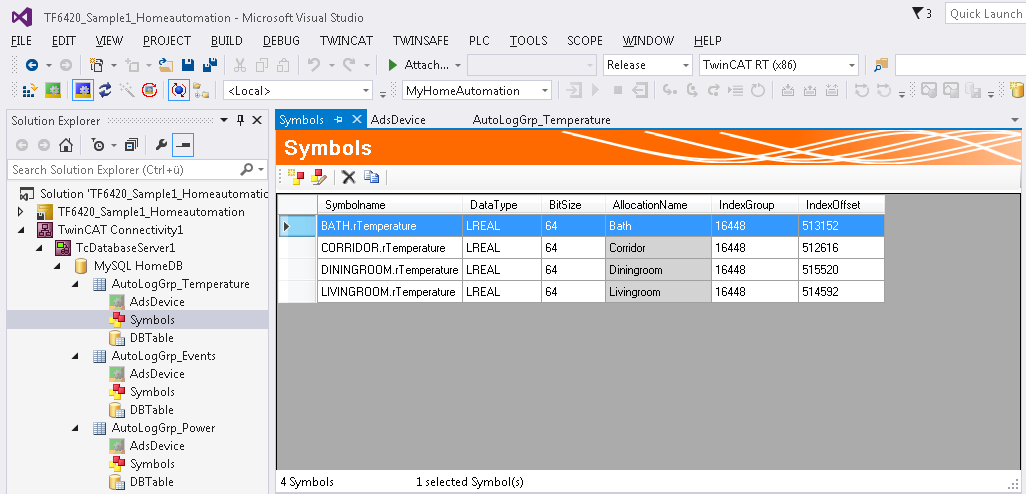Collapse the MySQL HomeDB node
The width and height of the screenshot is (1026, 494).
pyautogui.click(x=56, y=266)
